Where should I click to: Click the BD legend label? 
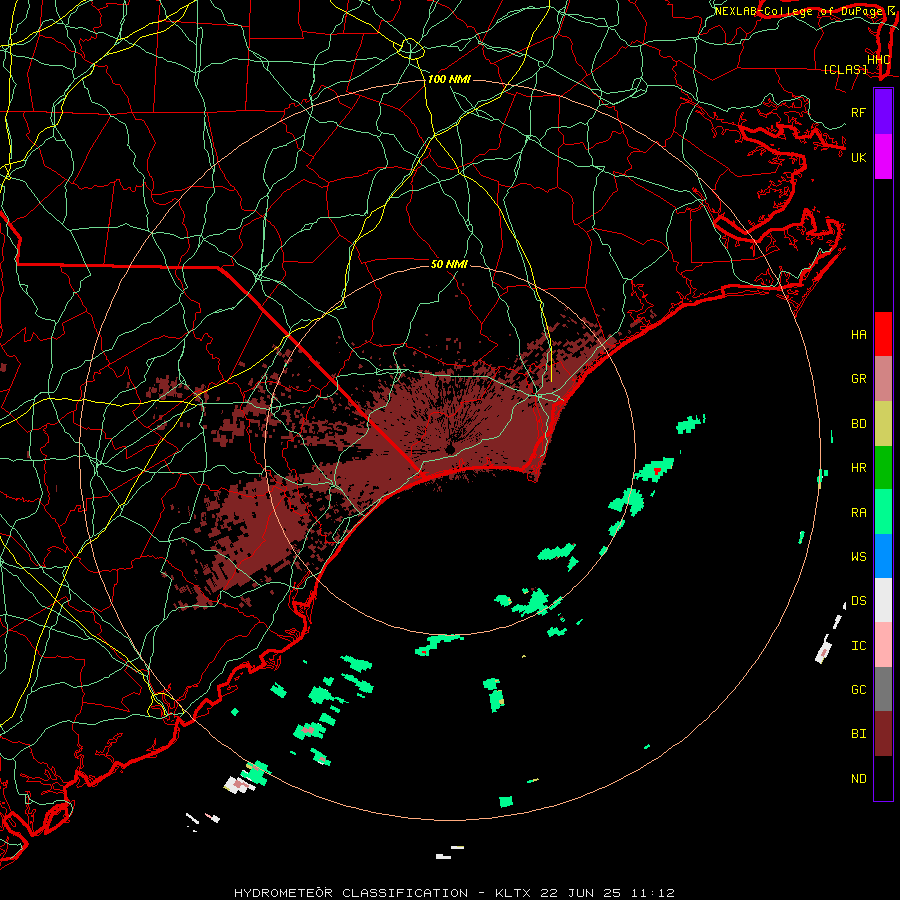pos(859,424)
